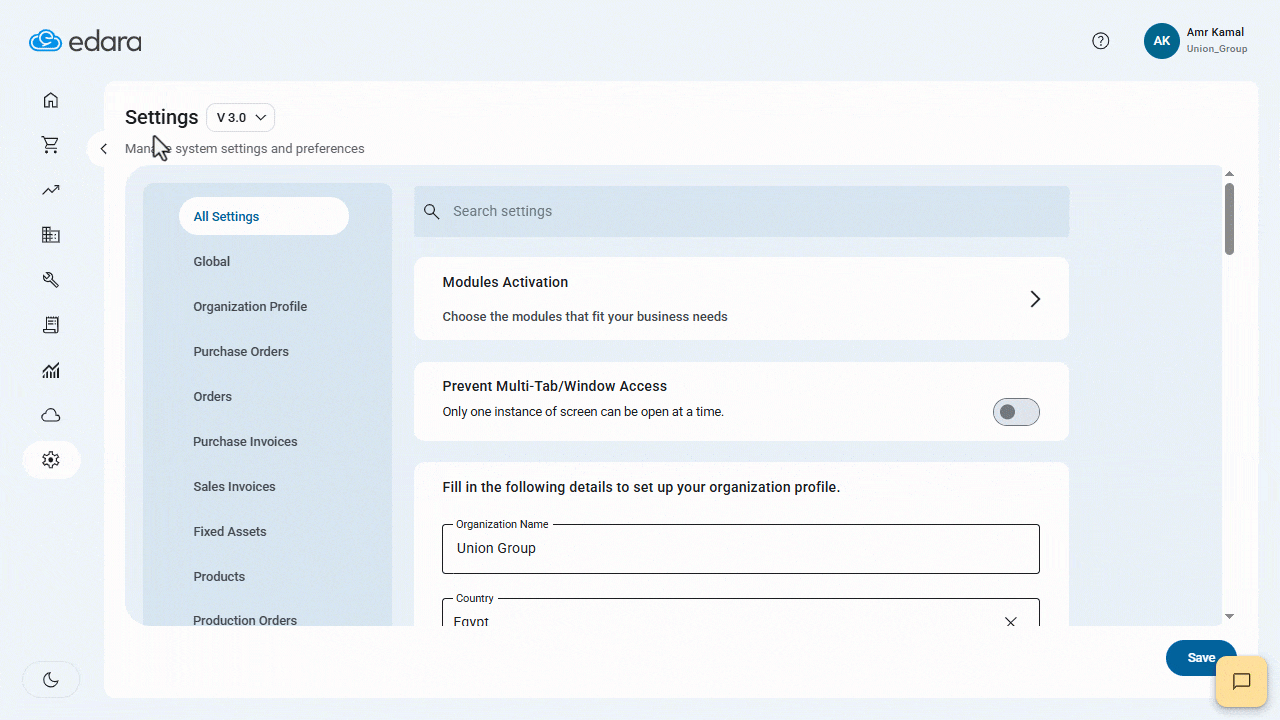The width and height of the screenshot is (1280, 720).
Task: Select Production Orders category
Action: click(x=245, y=620)
